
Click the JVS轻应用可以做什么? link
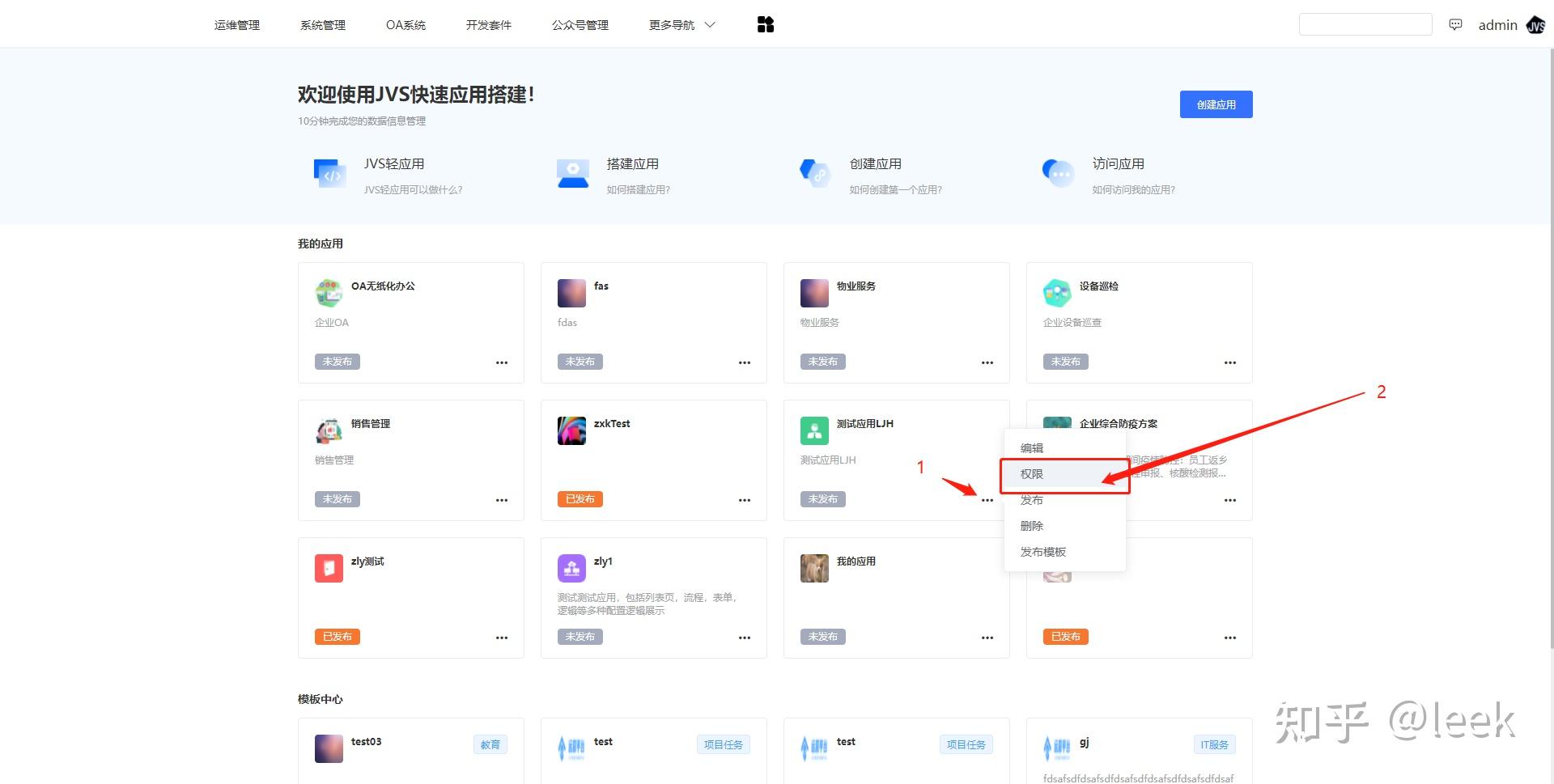pos(413,190)
